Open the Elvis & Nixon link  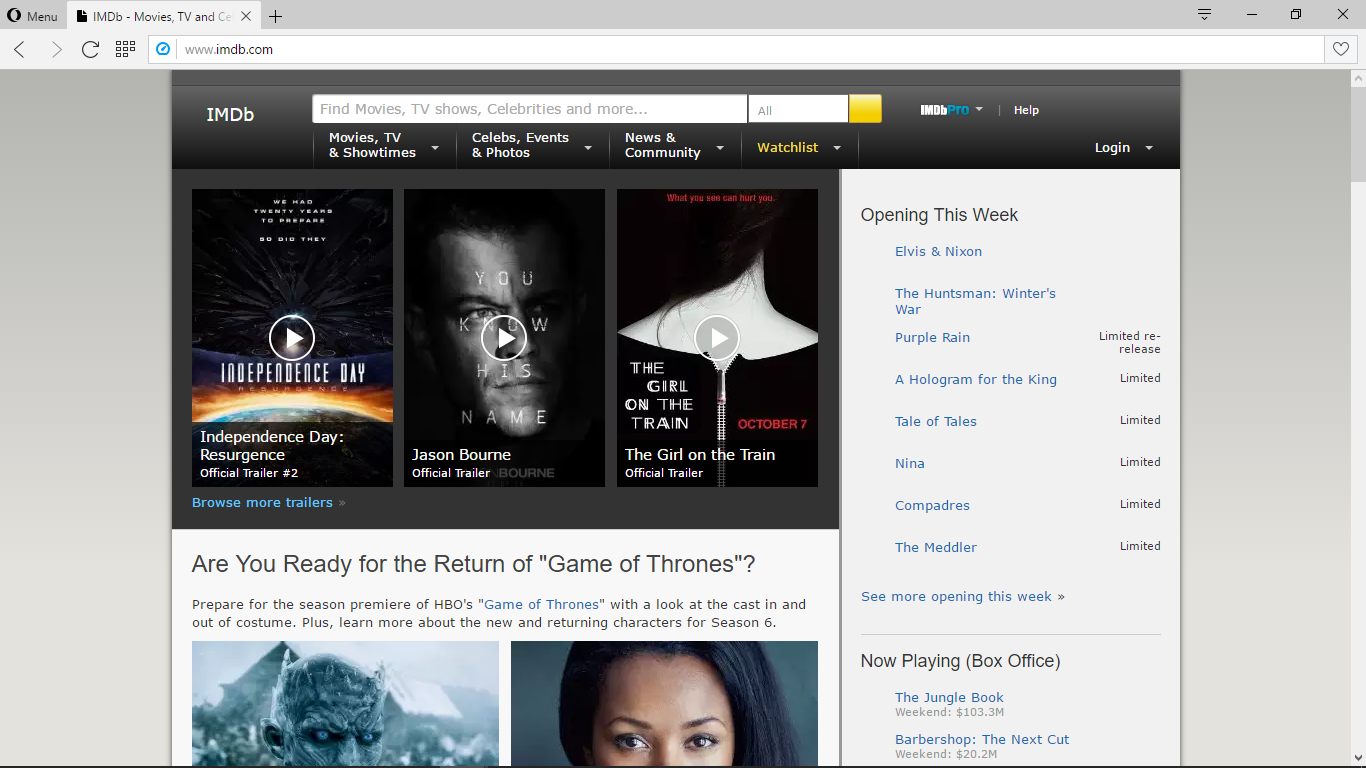tap(938, 251)
